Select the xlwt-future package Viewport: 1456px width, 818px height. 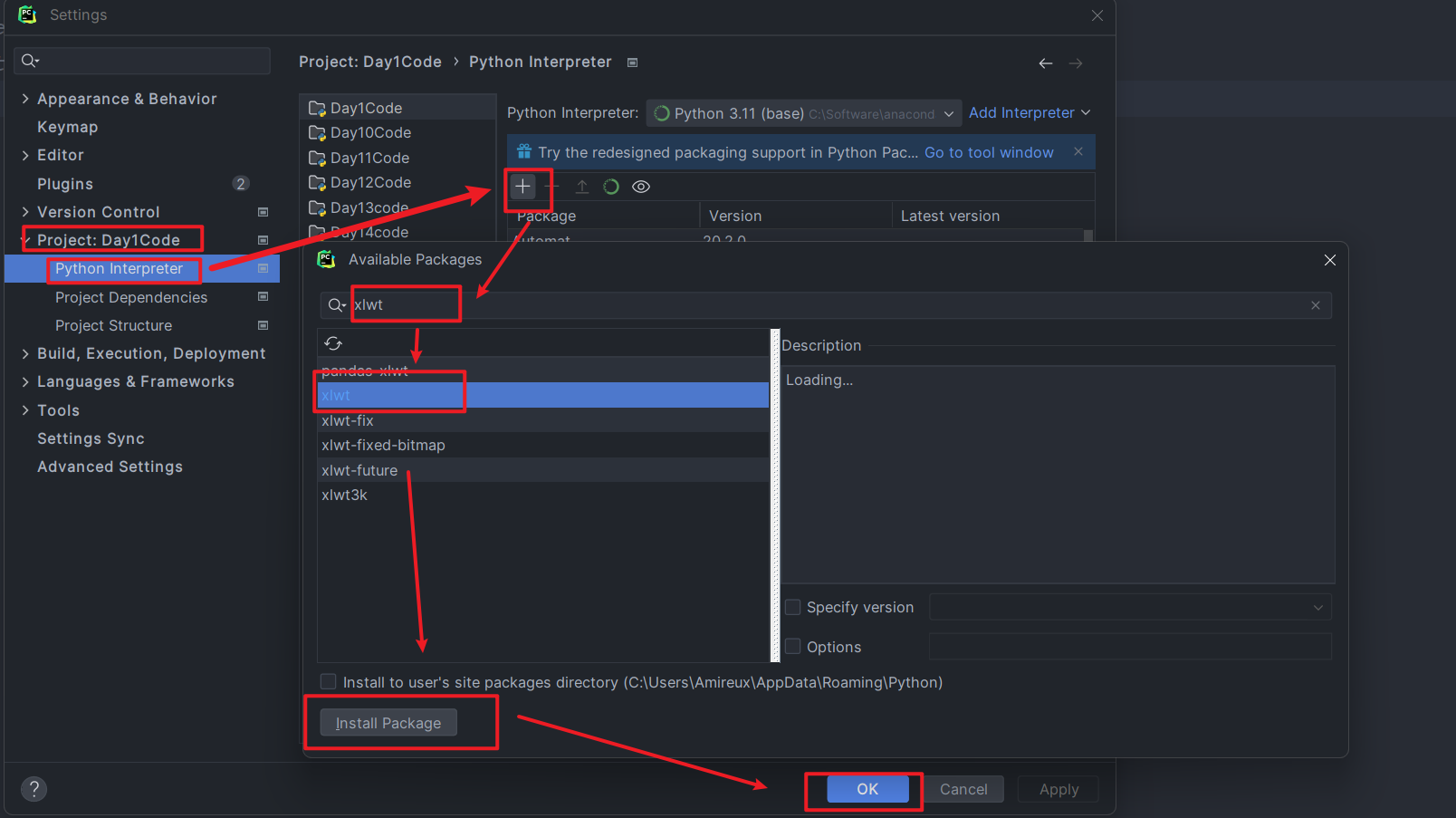pos(543,470)
